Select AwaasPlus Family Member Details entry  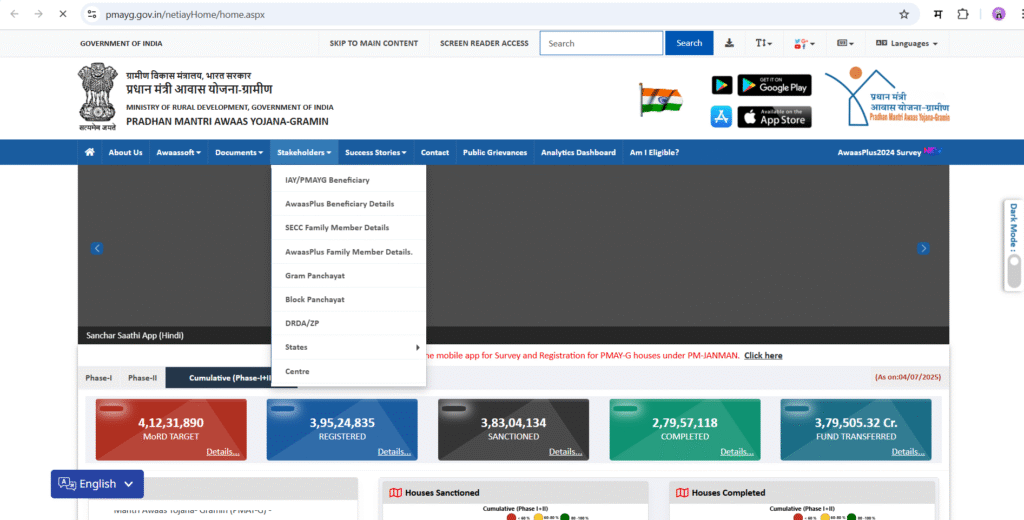pos(349,252)
